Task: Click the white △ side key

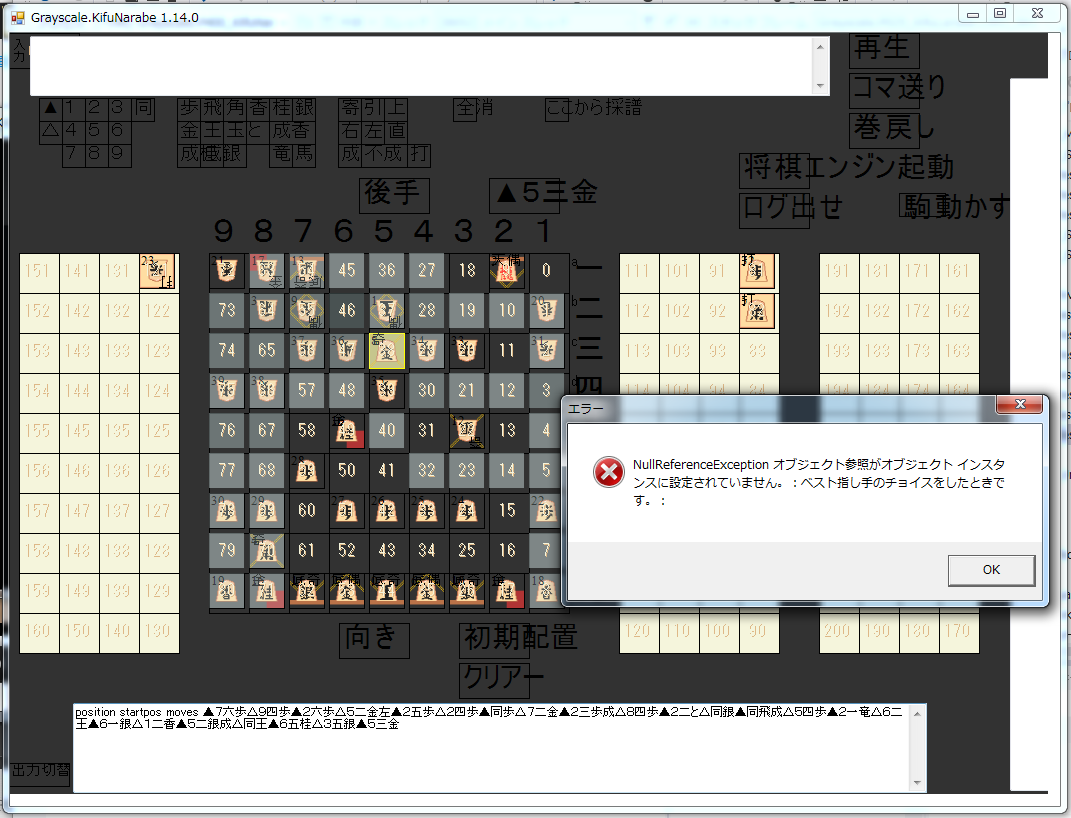Action: pos(51,132)
